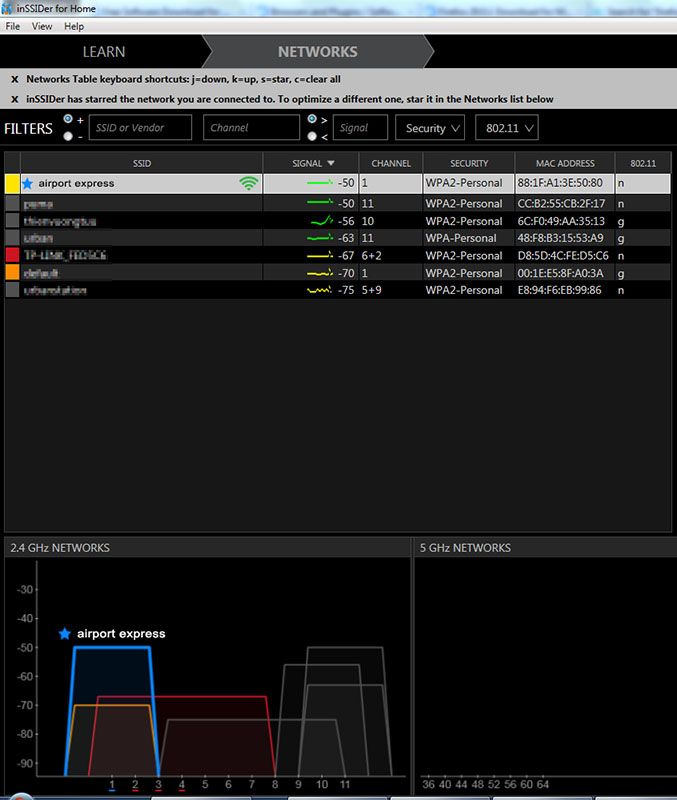Open the Security filter dropdown
The image size is (677, 800).
click(430, 128)
